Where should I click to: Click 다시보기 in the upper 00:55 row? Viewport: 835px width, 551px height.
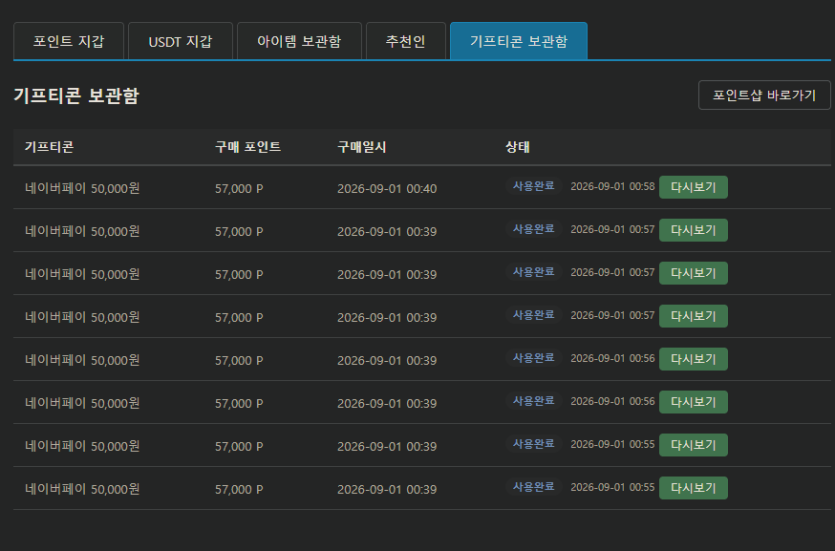pos(693,445)
